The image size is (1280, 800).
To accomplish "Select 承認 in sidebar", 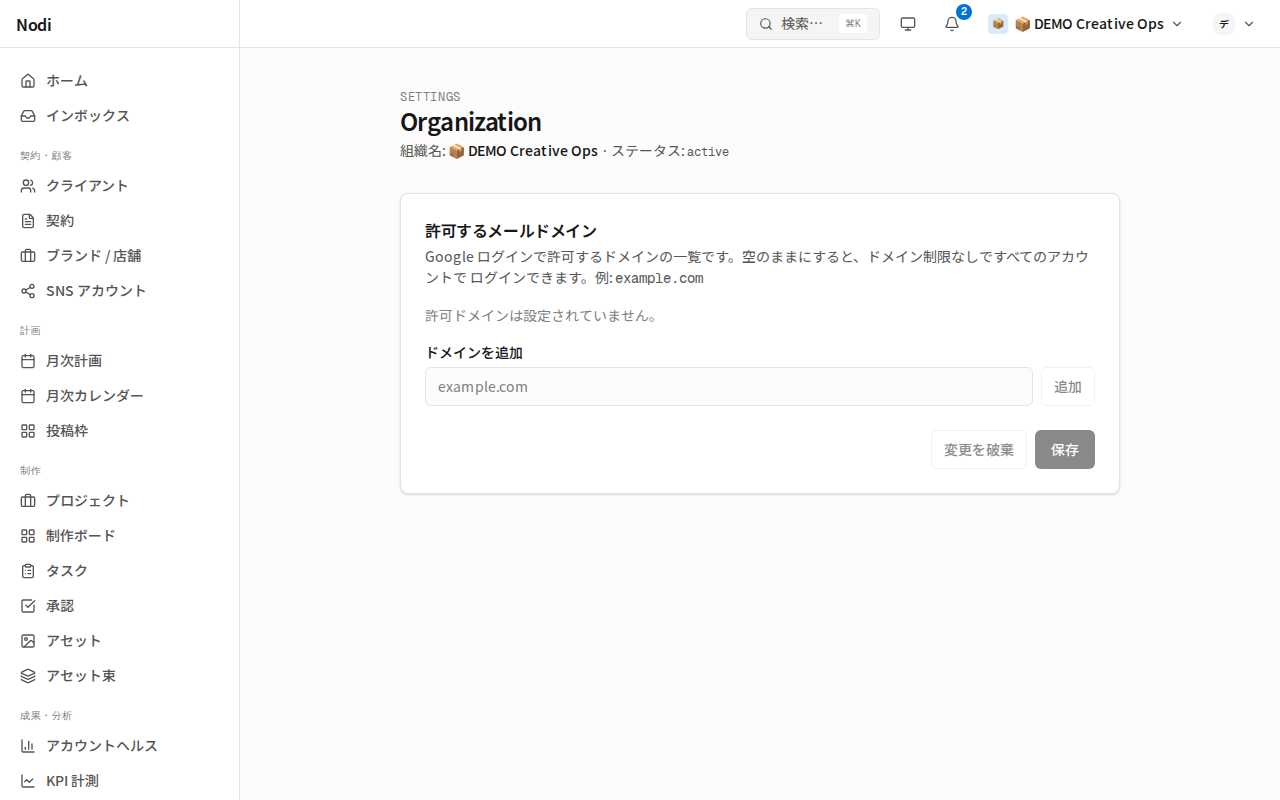I will [x=120, y=606].
